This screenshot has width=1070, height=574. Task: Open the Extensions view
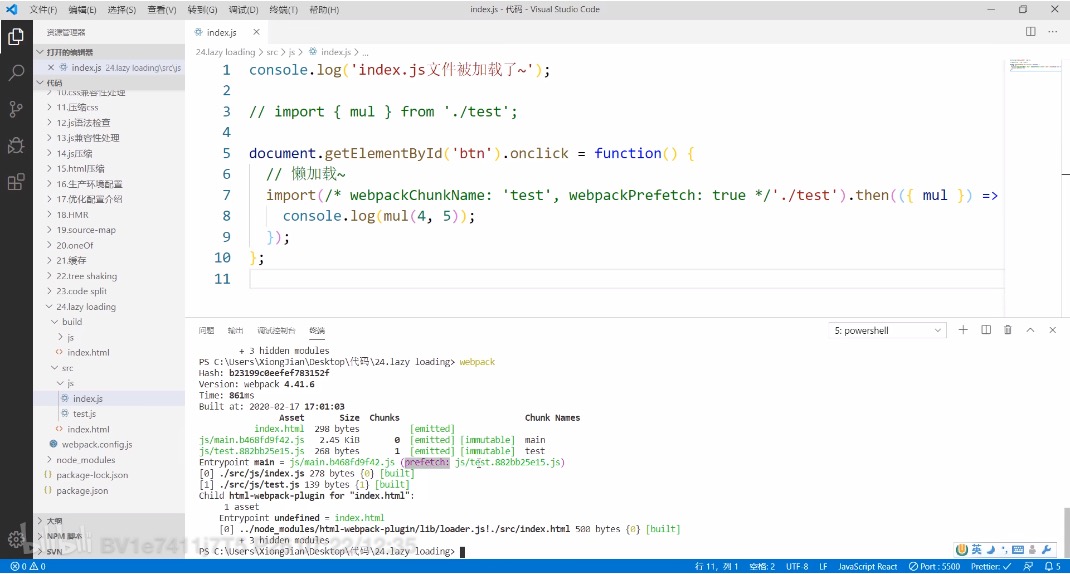[16, 182]
